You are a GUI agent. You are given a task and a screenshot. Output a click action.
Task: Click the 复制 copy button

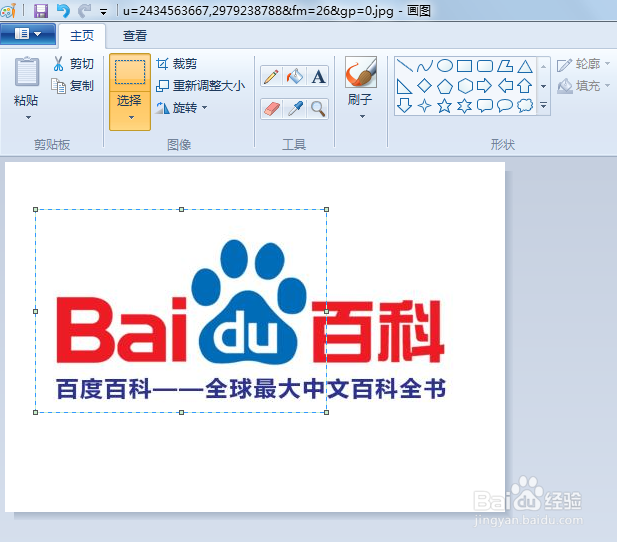[73, 85]
